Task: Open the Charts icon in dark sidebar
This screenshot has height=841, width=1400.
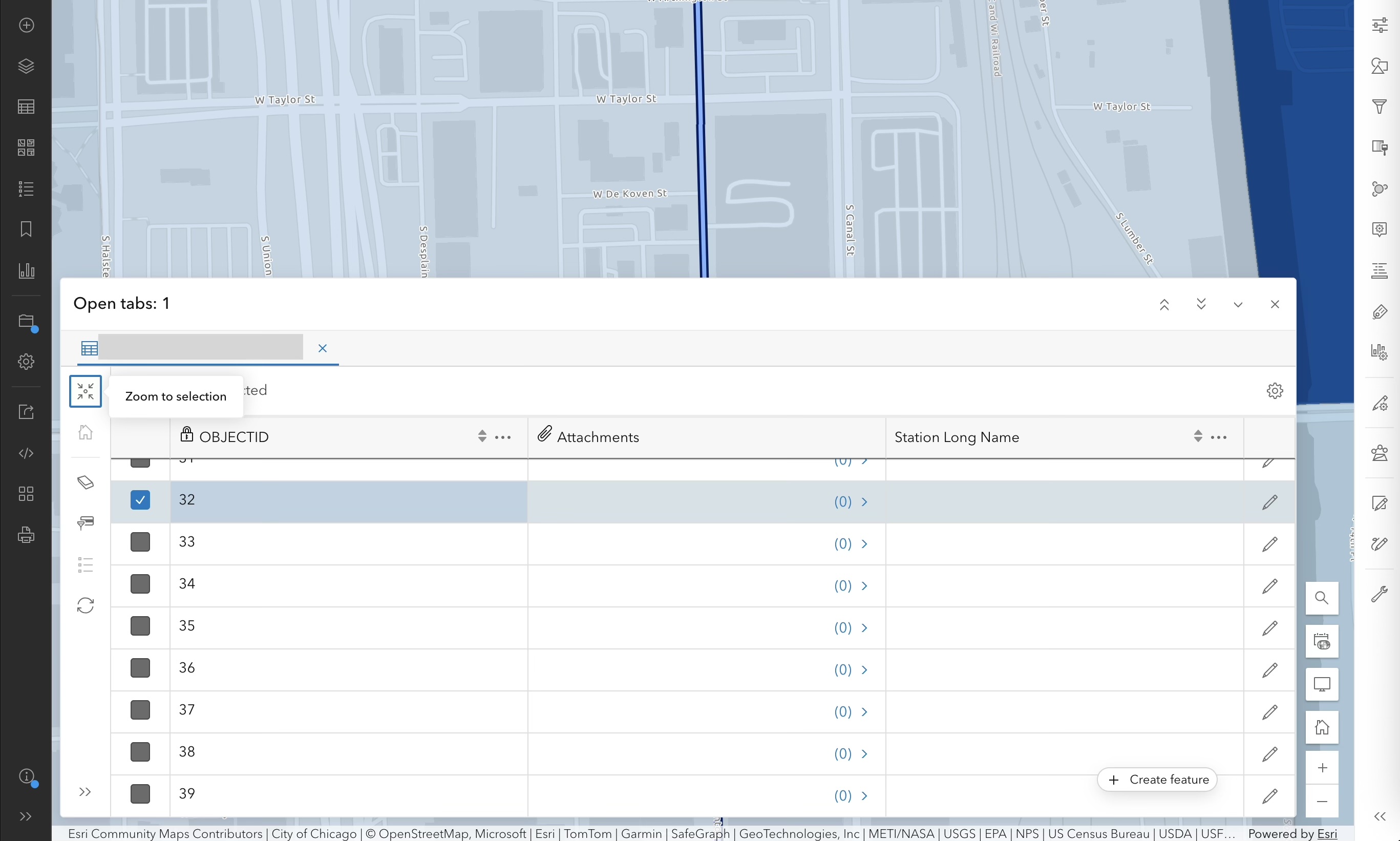Action: 26,270
